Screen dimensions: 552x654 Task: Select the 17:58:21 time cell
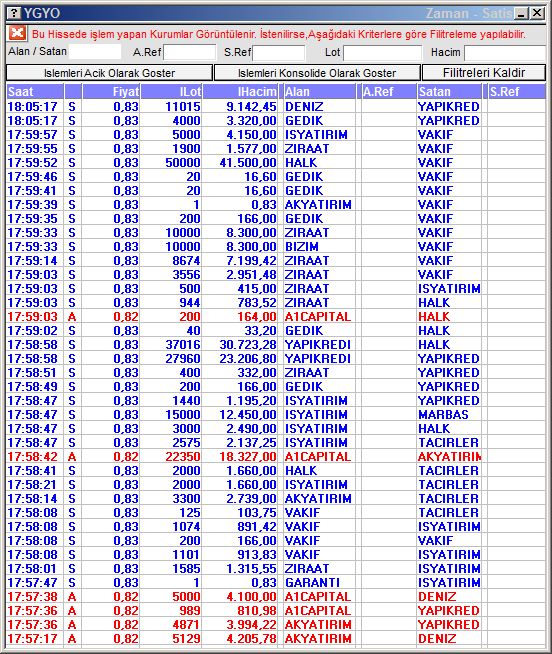point(32,485)
